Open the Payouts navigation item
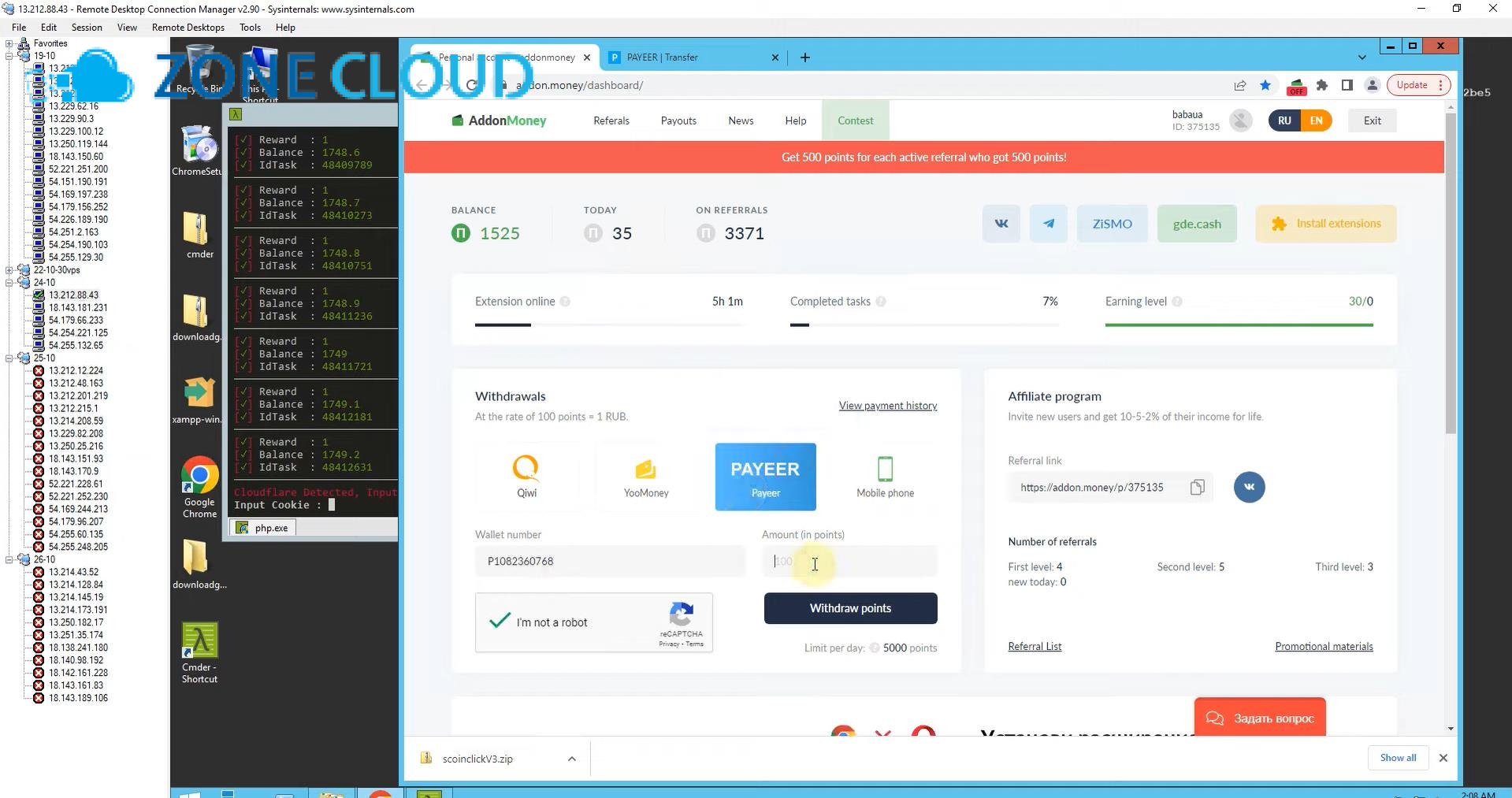 (x=677, y=120)
